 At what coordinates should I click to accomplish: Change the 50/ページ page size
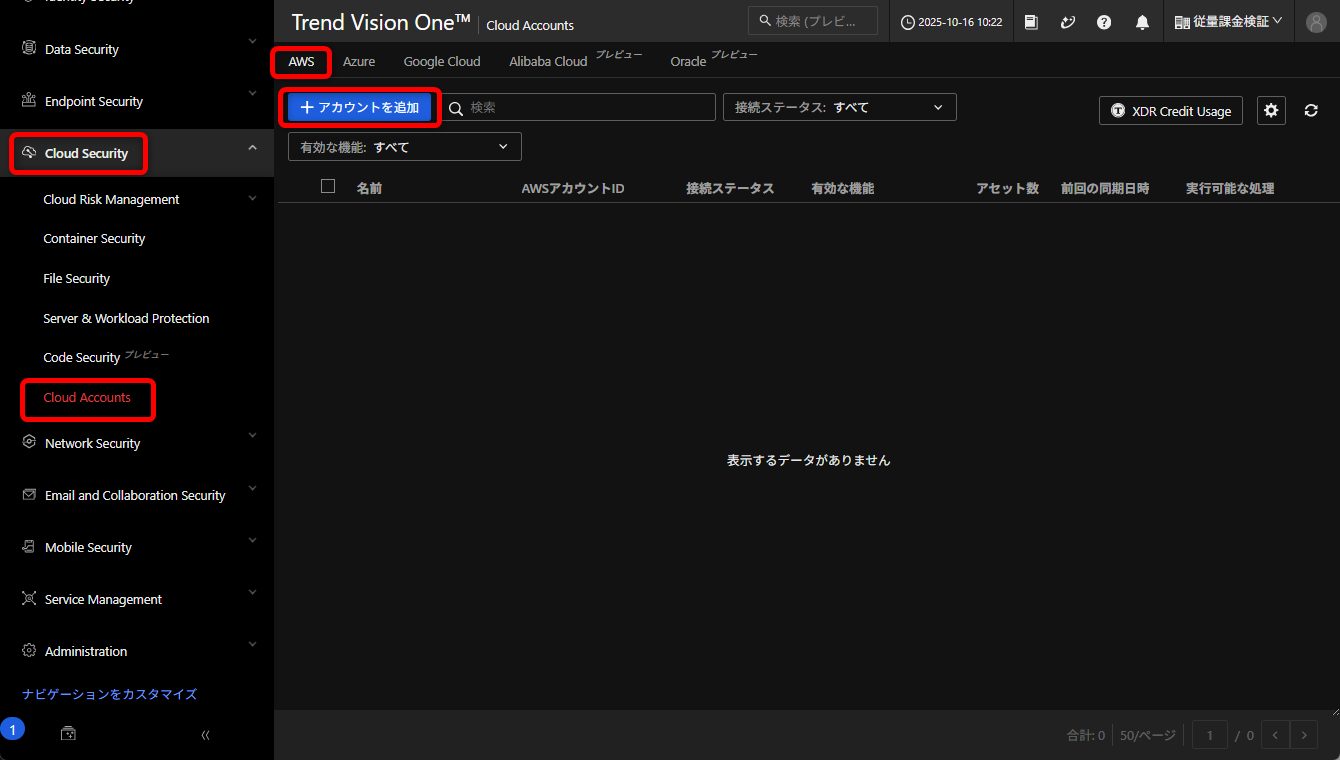(1148, 735)
